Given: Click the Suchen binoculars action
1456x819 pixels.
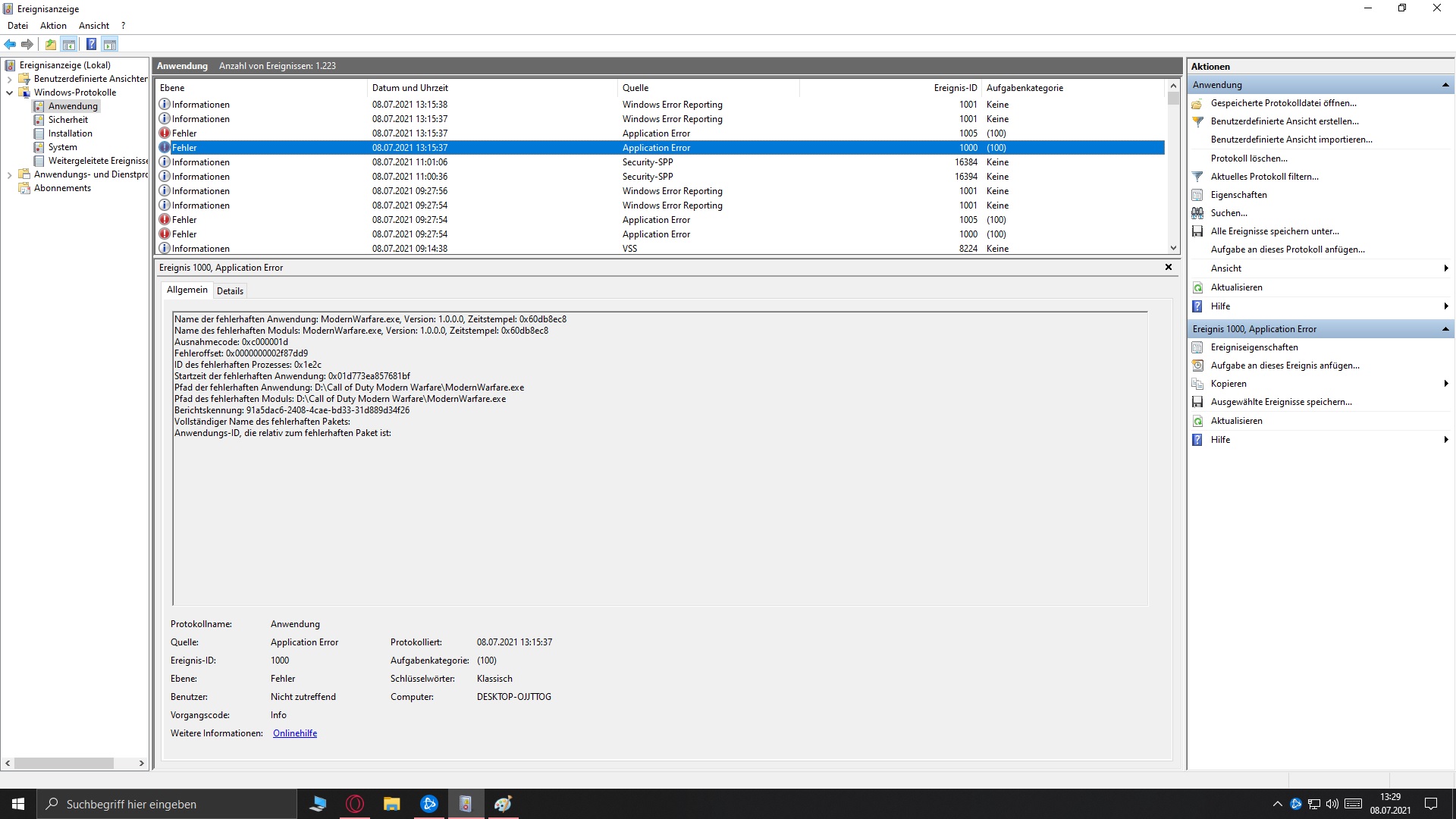Looking at the screenshot, I should [1228, 213].
